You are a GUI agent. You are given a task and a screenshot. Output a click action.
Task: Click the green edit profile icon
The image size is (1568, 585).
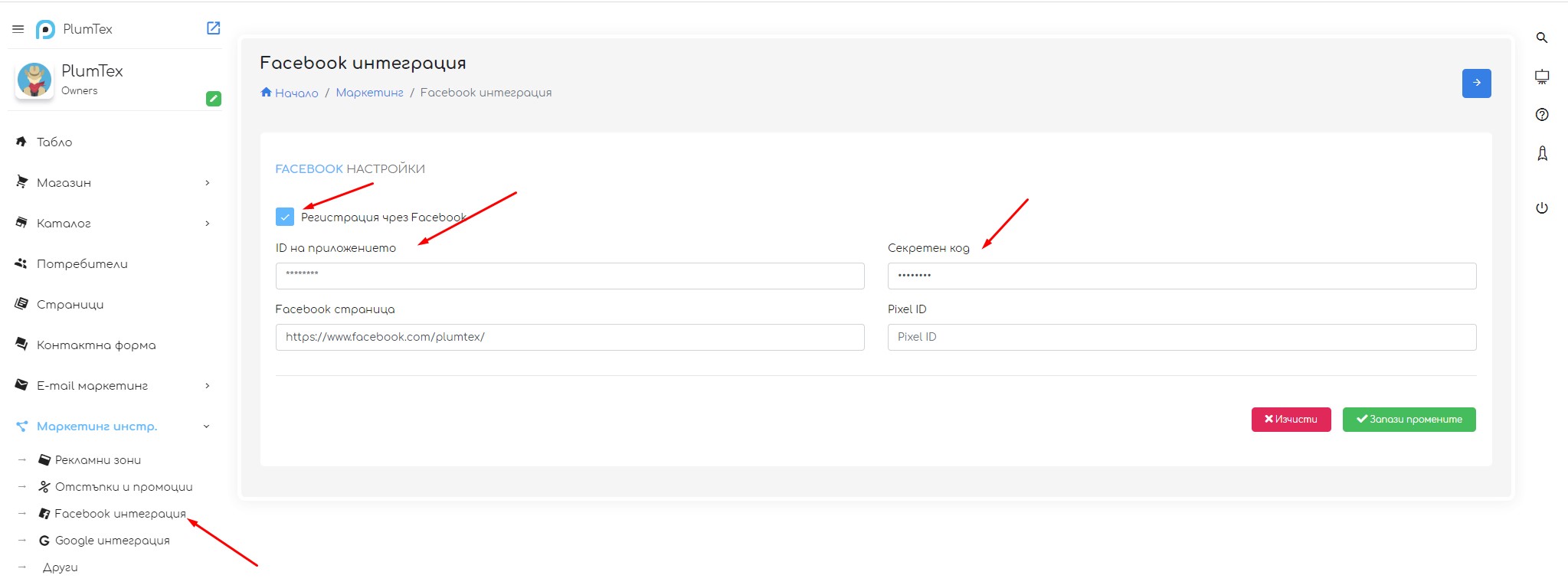[x=214, y=99]
